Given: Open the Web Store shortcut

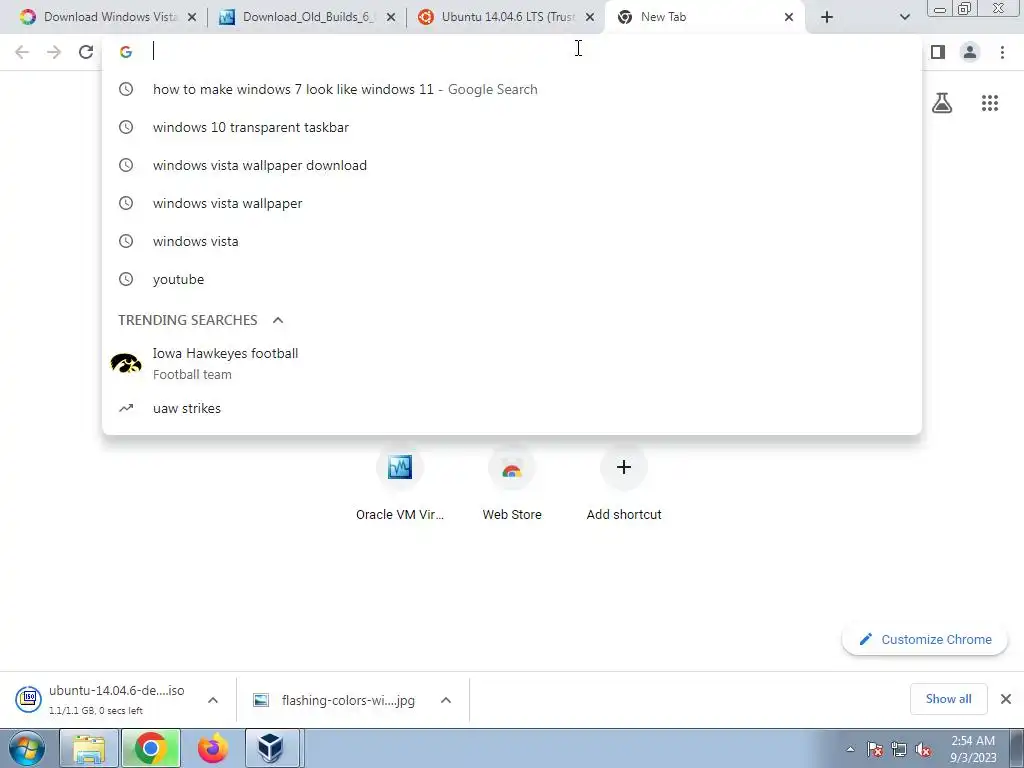Looking at the screenshot, I should point(512,485).
